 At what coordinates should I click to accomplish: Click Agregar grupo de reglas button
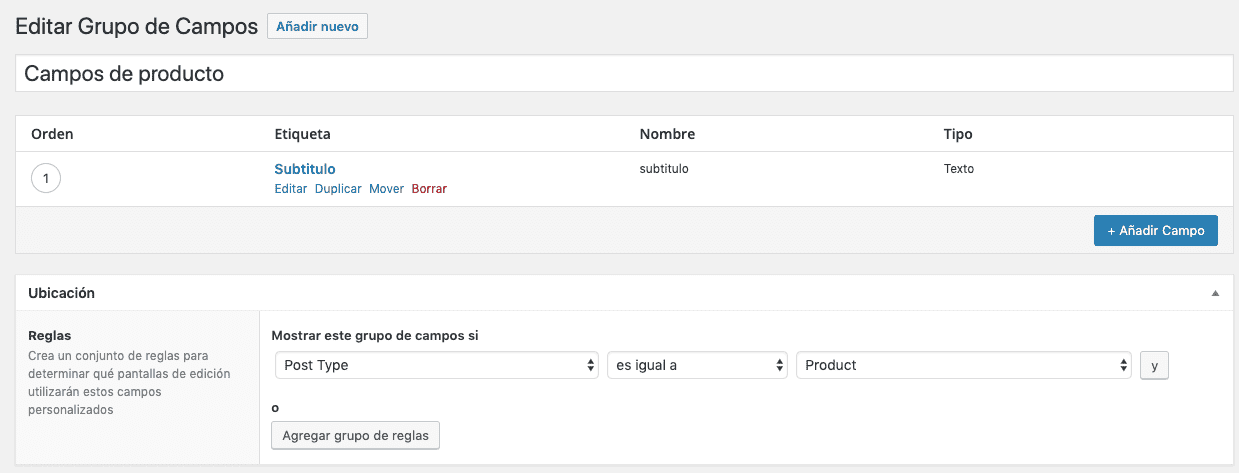click(355, 435)
